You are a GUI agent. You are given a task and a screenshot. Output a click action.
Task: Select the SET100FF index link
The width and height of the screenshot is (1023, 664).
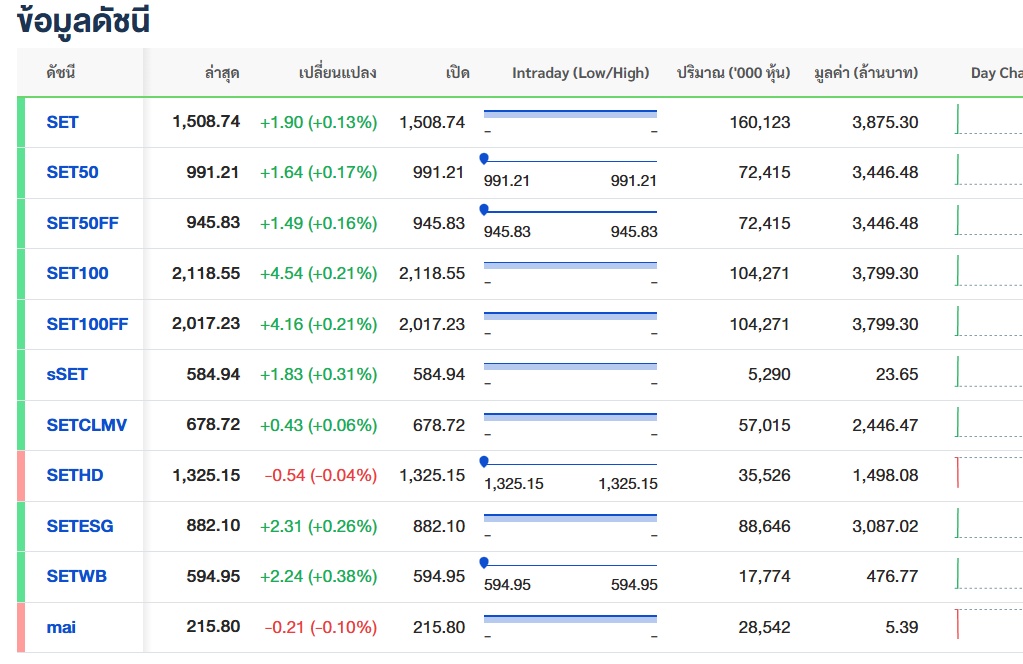pyautogui.click(x=87, y=324)
